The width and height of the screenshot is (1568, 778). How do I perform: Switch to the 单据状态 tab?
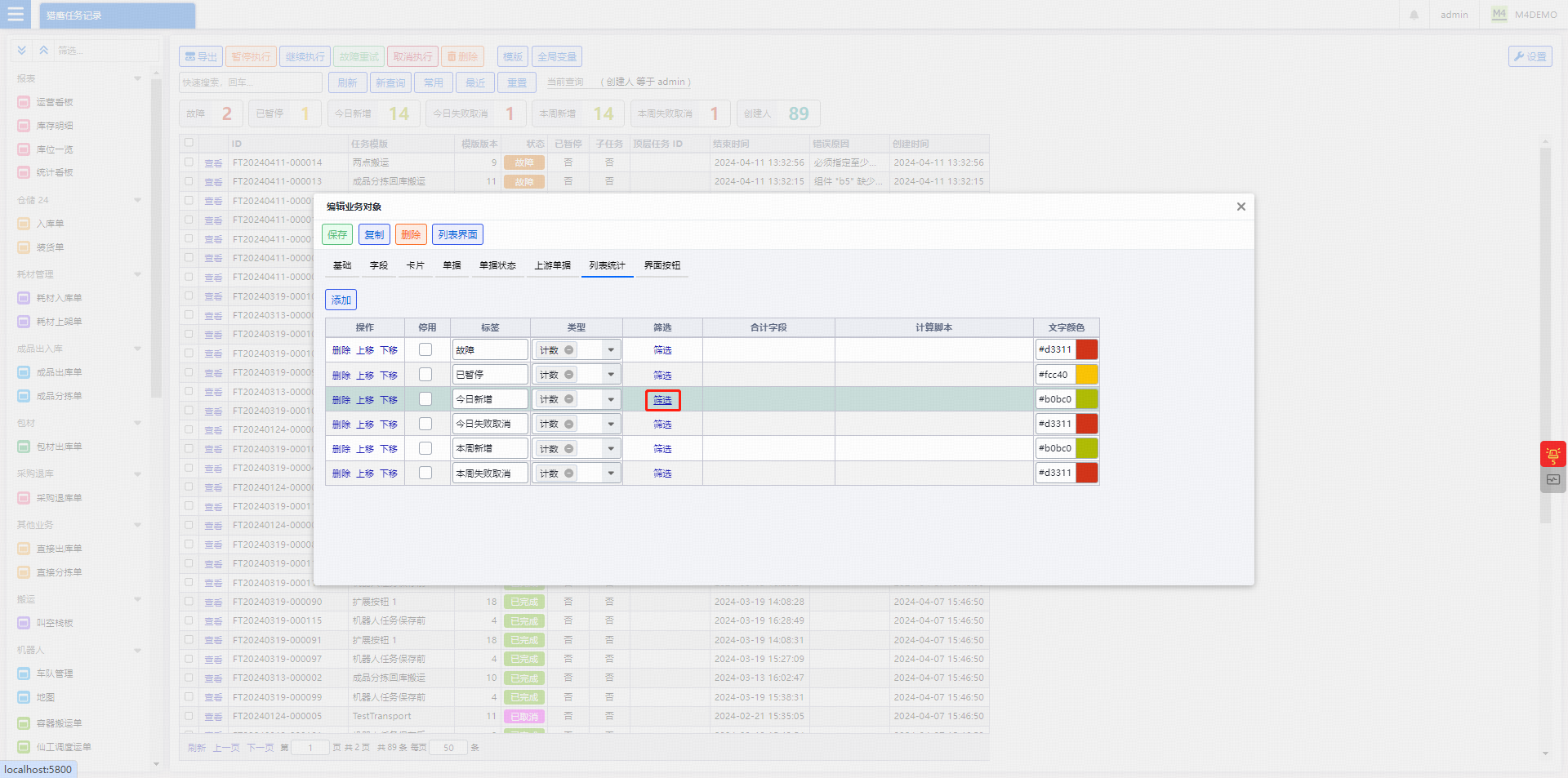coord(497,265)
